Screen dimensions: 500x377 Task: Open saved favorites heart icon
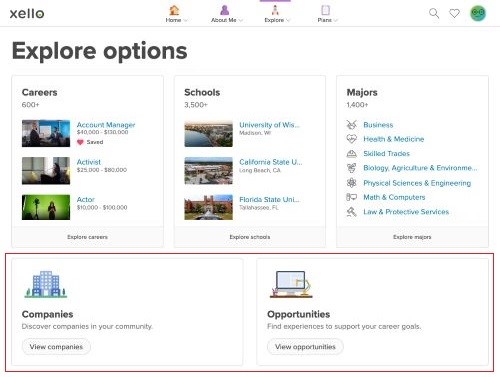point(454,13)
